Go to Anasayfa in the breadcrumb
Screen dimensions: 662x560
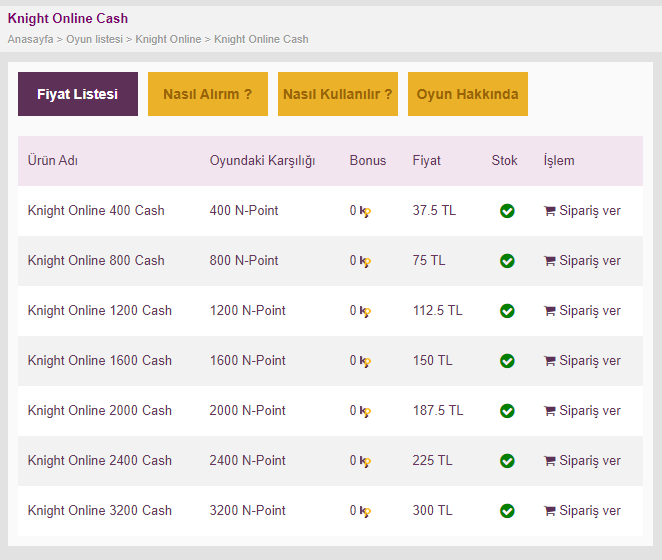tap(30, 39)
